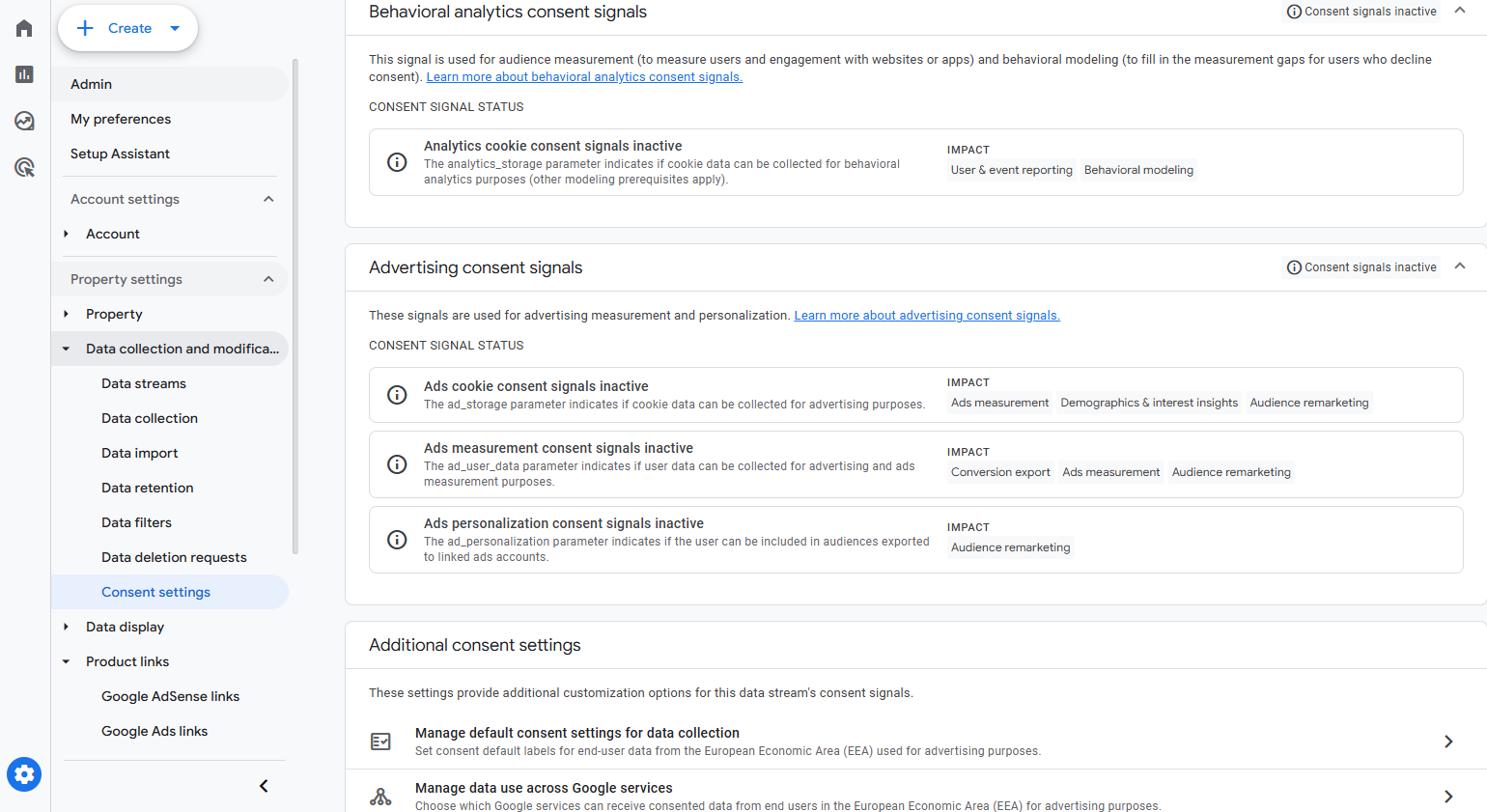The image size is (1487, 812).
Task: Click the Manage data use across services icon
Action: (x=381, y=797)
